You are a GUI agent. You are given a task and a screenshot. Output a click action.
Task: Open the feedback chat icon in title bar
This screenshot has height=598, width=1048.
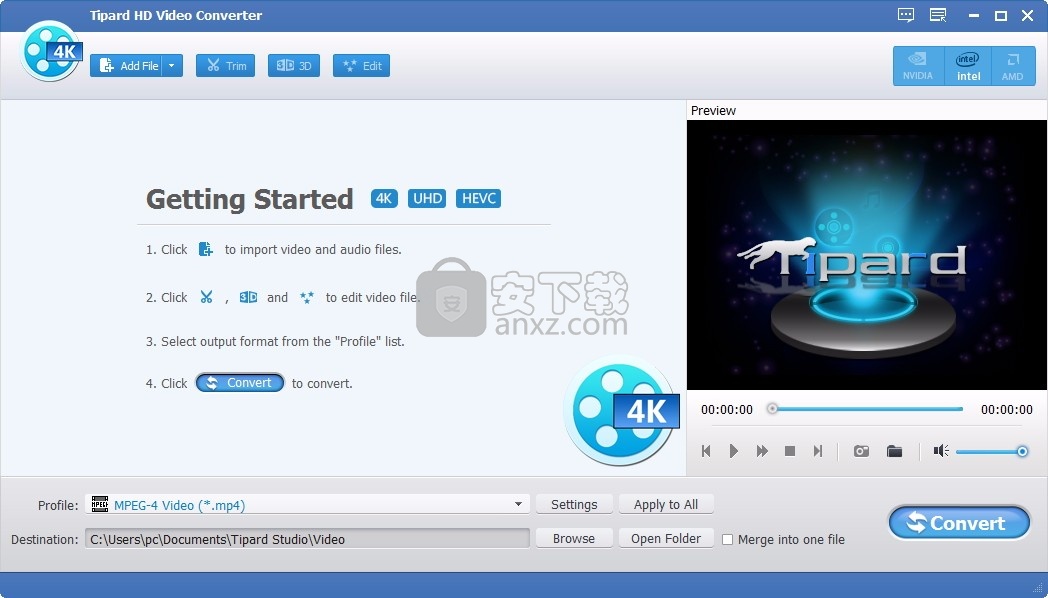click(906, 15)
